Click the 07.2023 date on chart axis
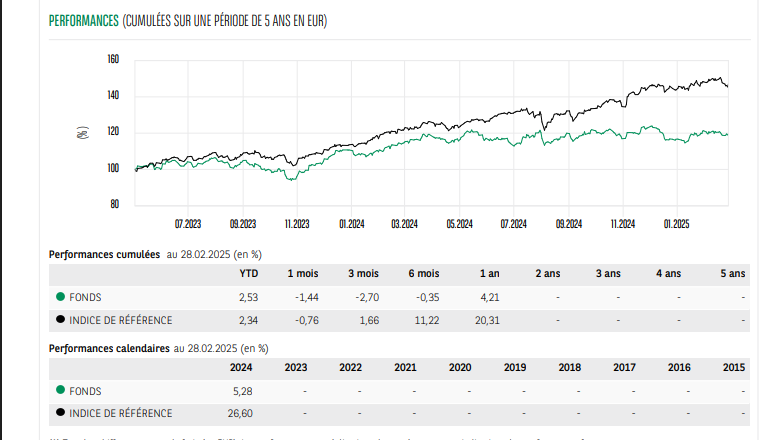The image size is (764, 440). [x=188, y=224]
